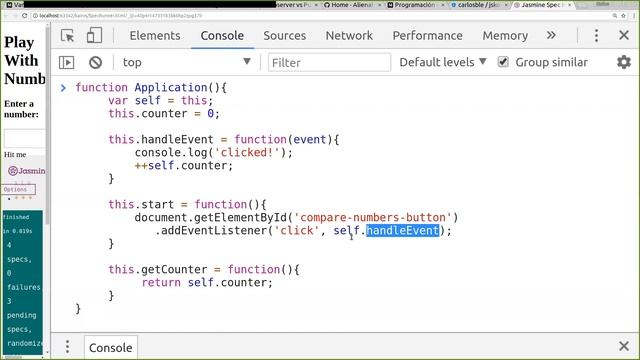640x360 pixels.
Task: Bookmark the page with star icon
Action: coord(623,16)
